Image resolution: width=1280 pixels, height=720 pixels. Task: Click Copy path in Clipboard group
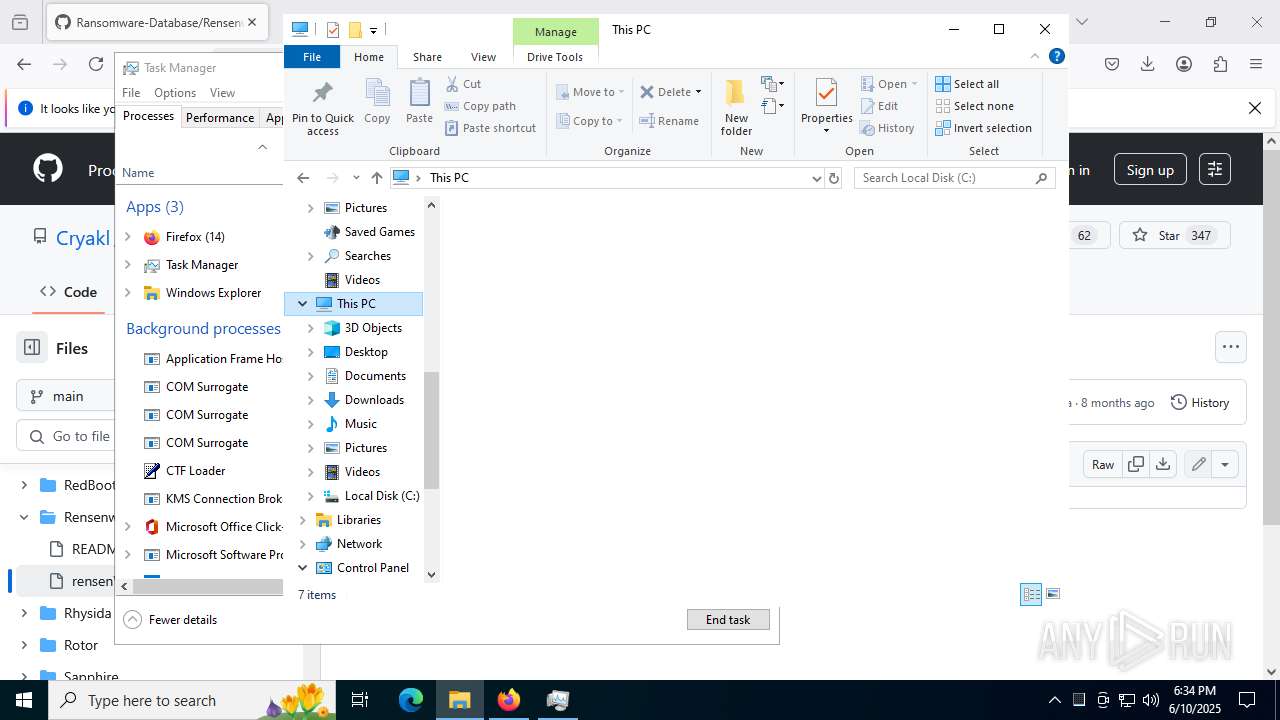[x=480, y=106]
